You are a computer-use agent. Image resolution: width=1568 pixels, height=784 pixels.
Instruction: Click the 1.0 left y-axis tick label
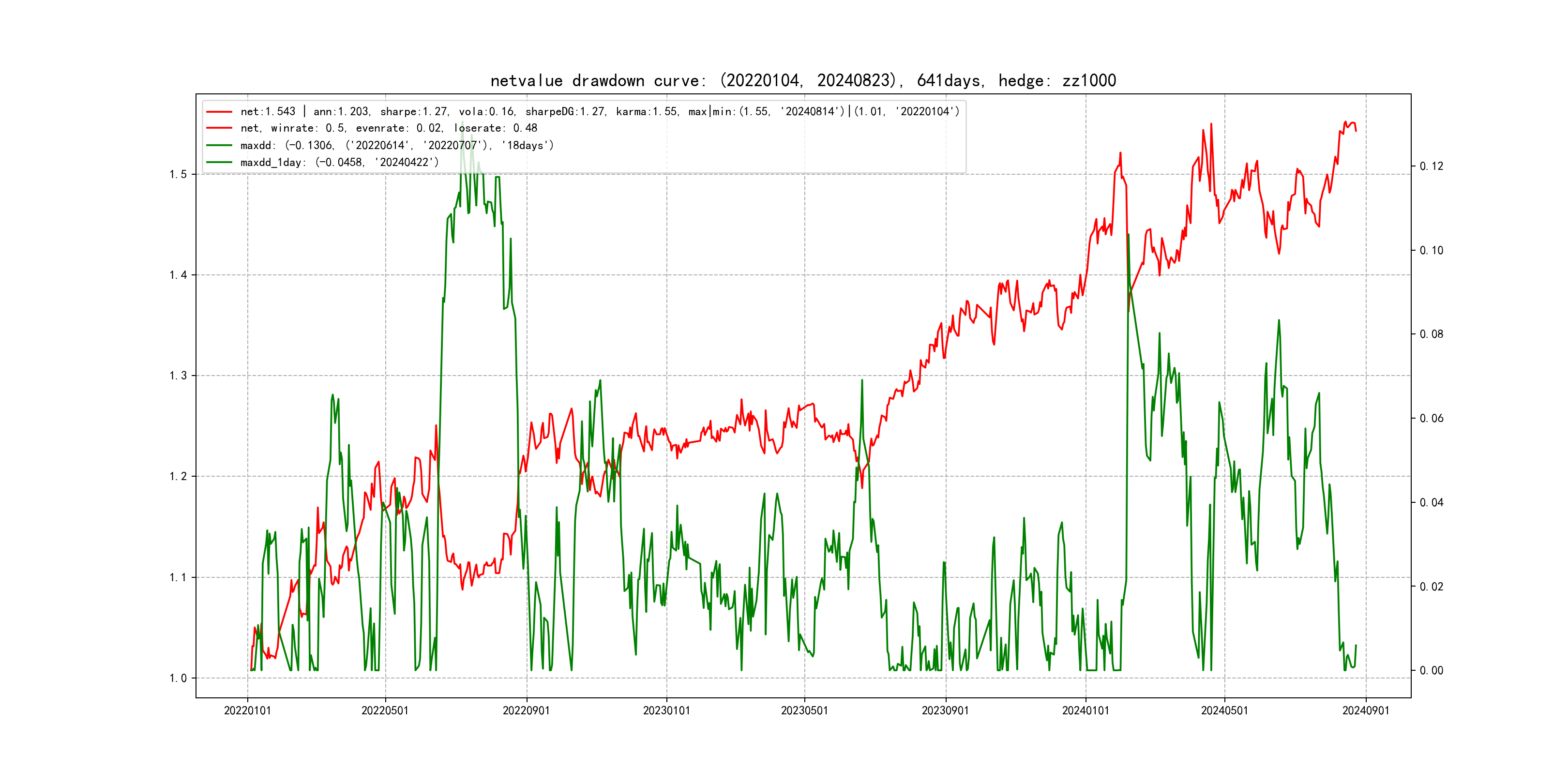(178, 678)
